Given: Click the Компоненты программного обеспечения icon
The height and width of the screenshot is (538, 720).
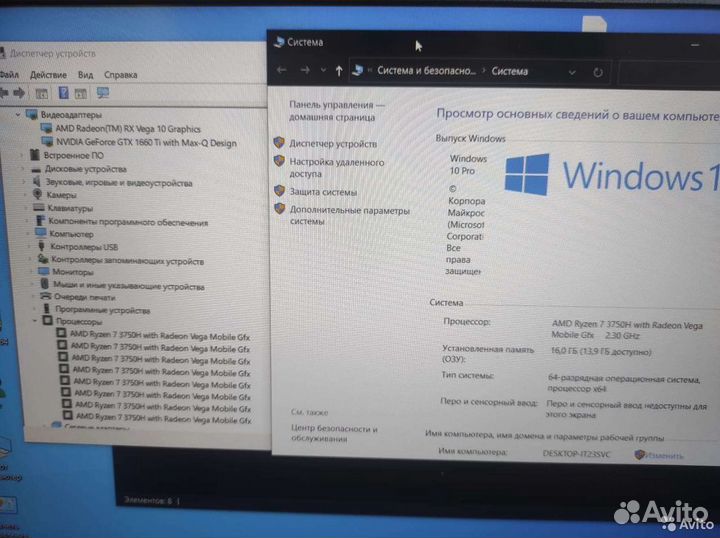Looking at the screenshot, I should pyautogui.click(x=40, y=221).
